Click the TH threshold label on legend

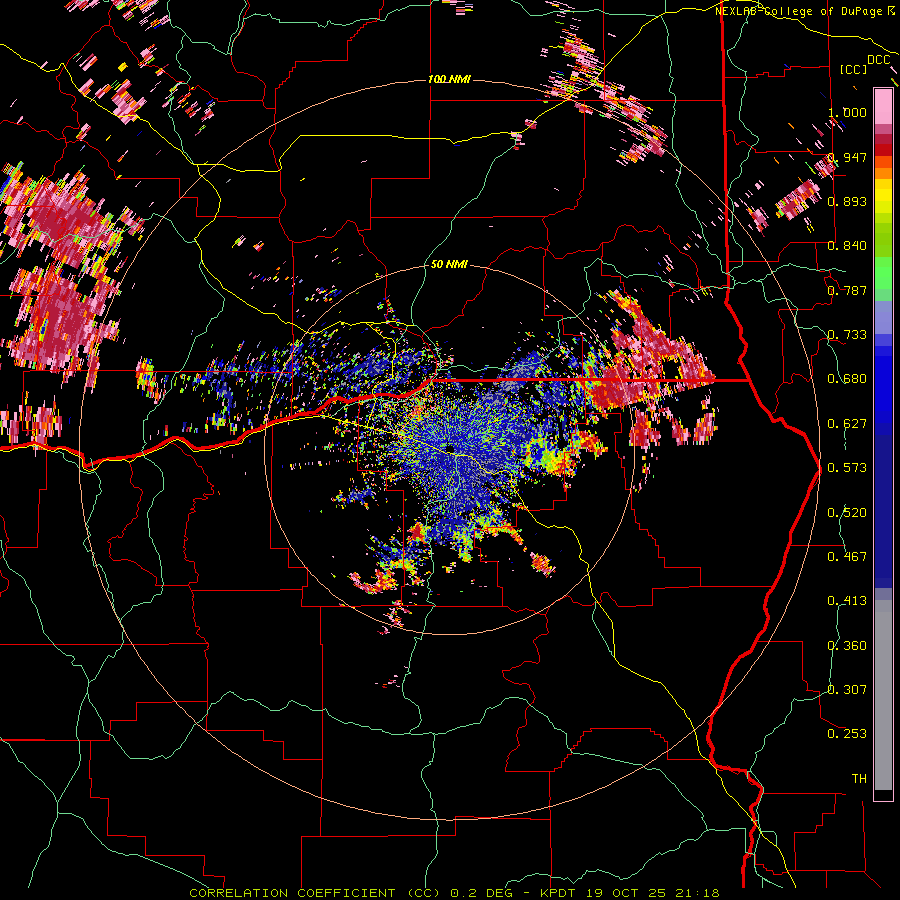point(859,778)
